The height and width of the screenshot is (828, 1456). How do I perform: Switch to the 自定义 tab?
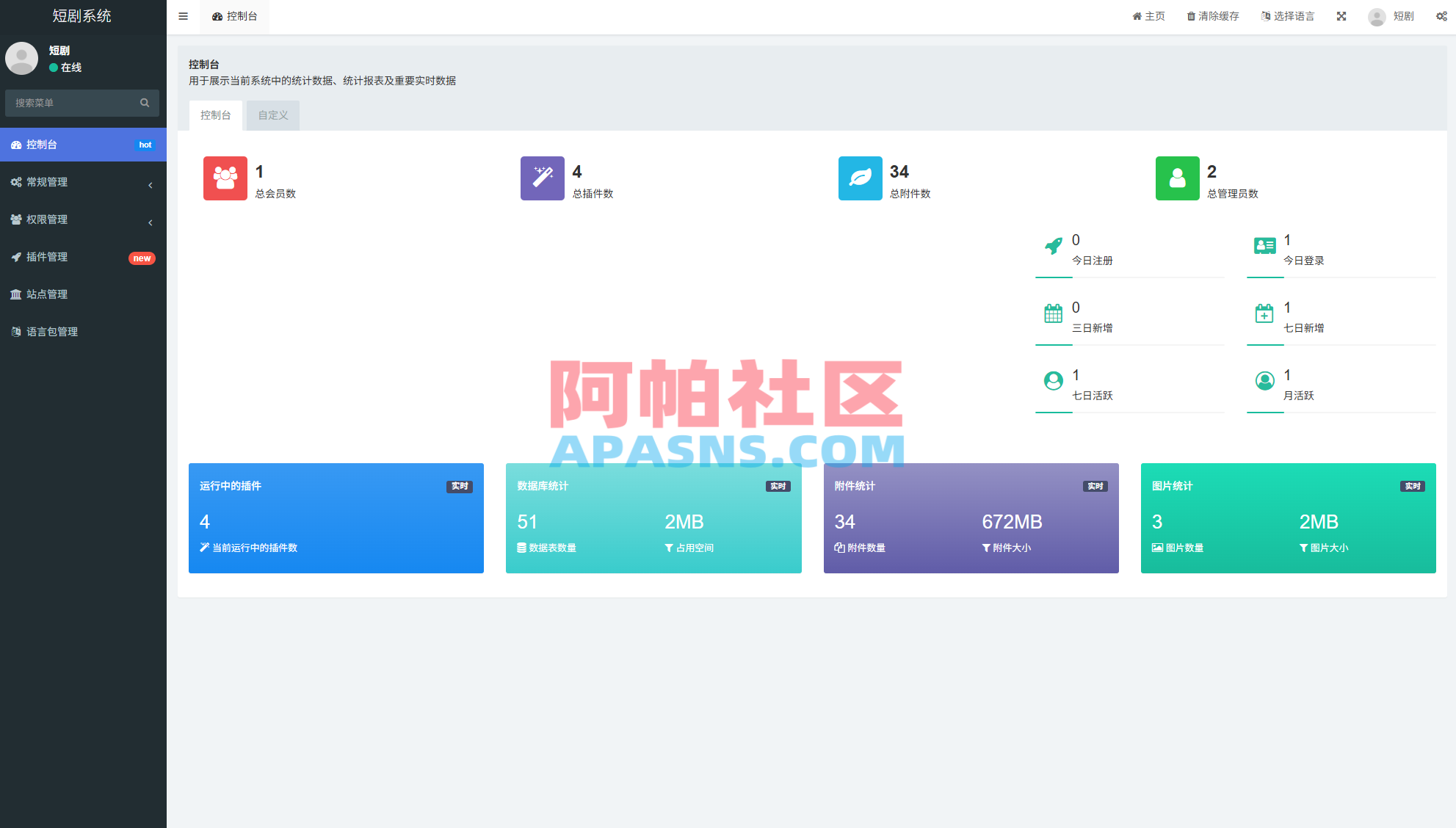(x=272, y=115)
